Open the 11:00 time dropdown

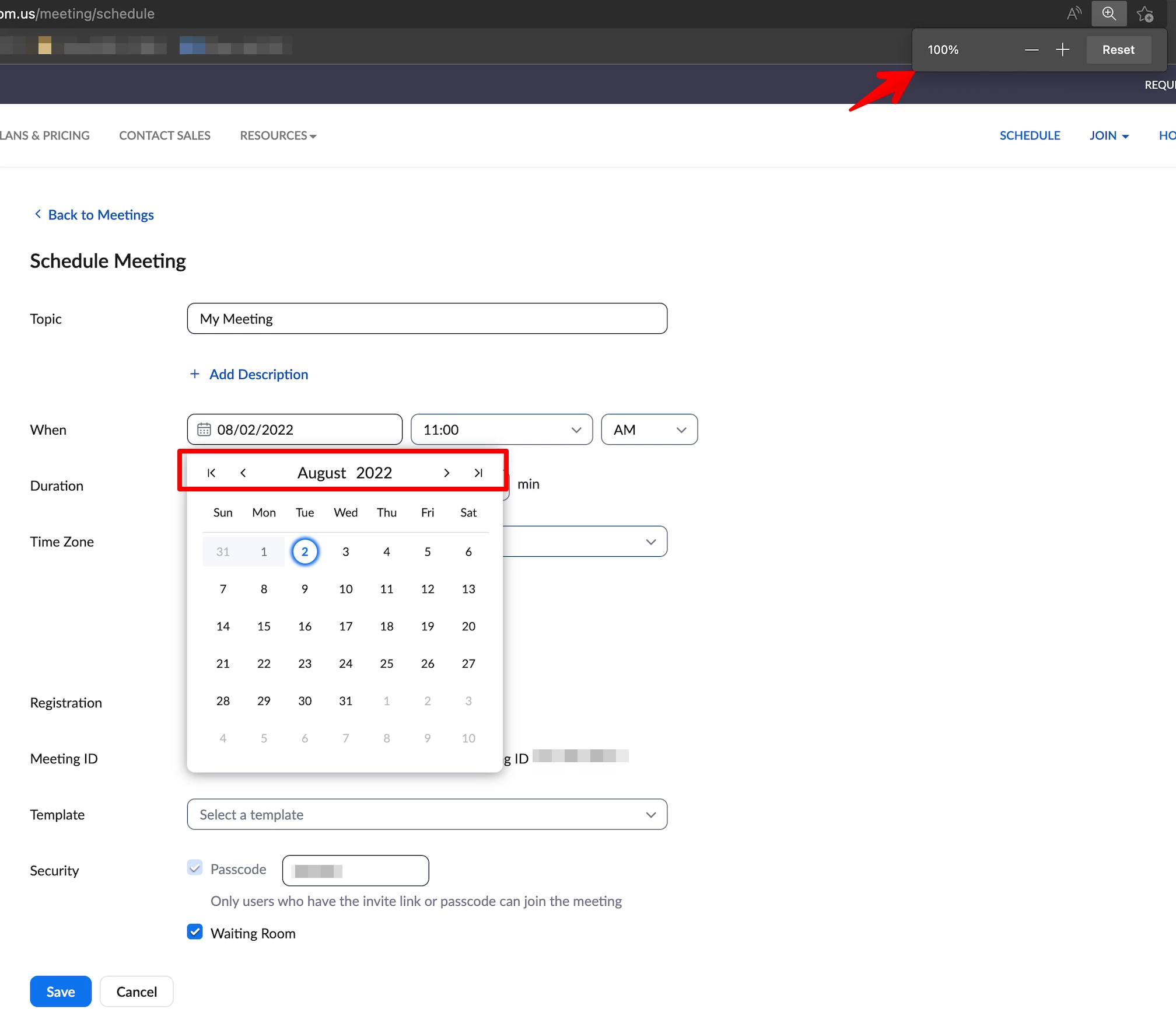(x=501, y=430)
